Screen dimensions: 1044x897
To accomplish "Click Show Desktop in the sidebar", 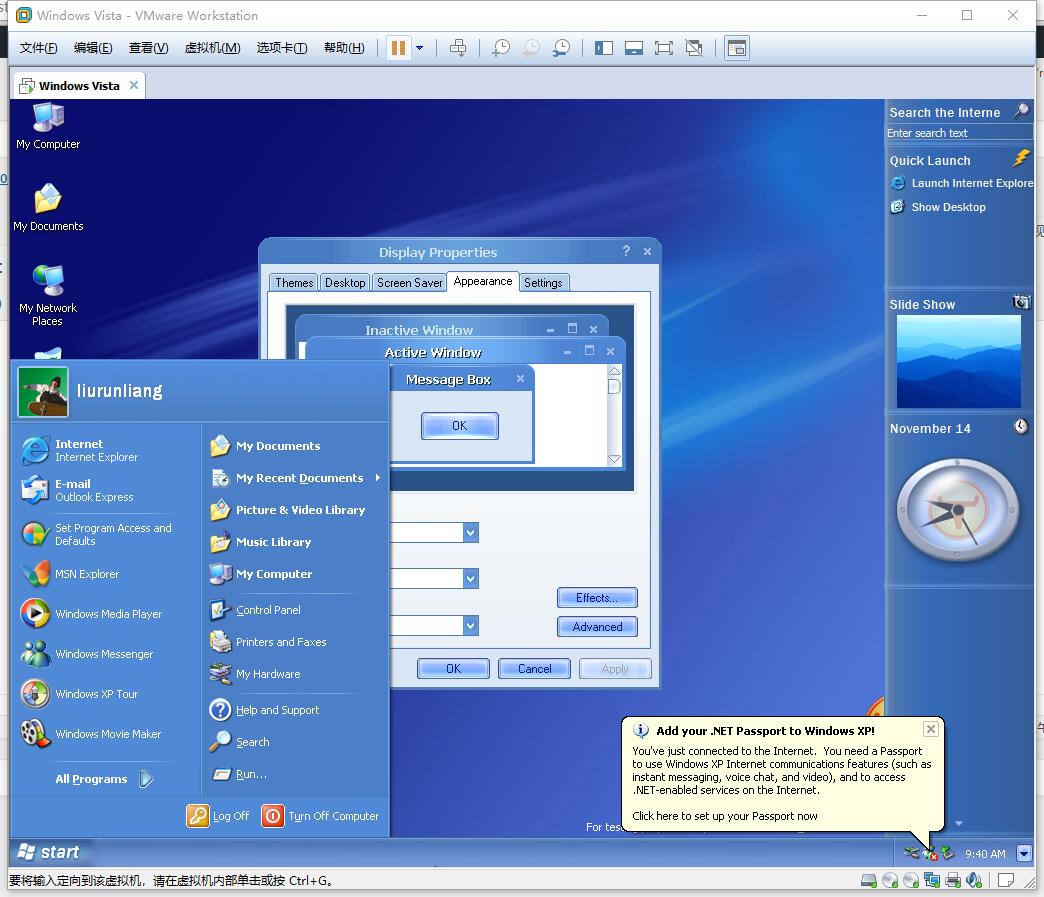I will click(938, 207).
